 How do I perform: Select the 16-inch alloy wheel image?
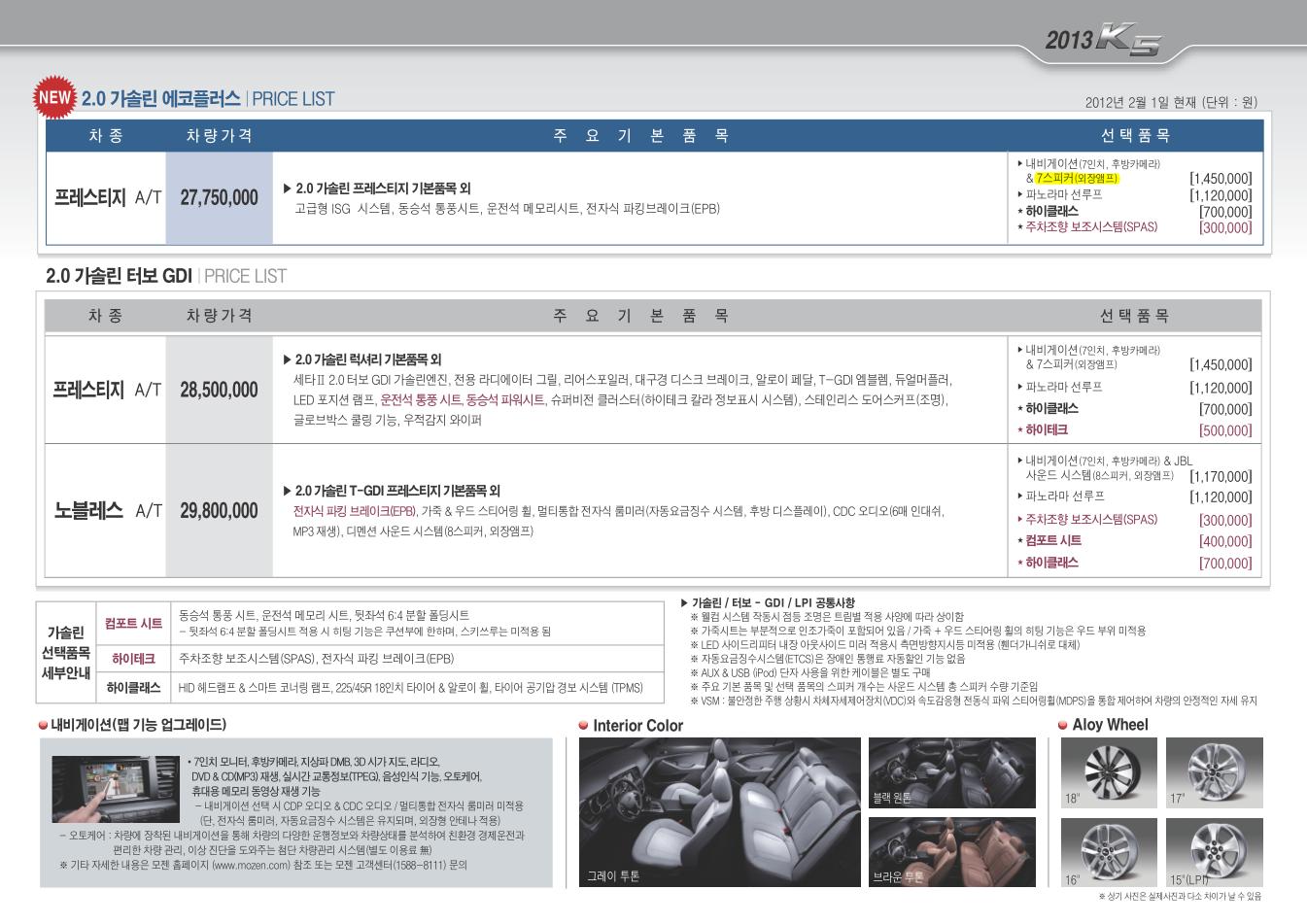pos(1109,852)
